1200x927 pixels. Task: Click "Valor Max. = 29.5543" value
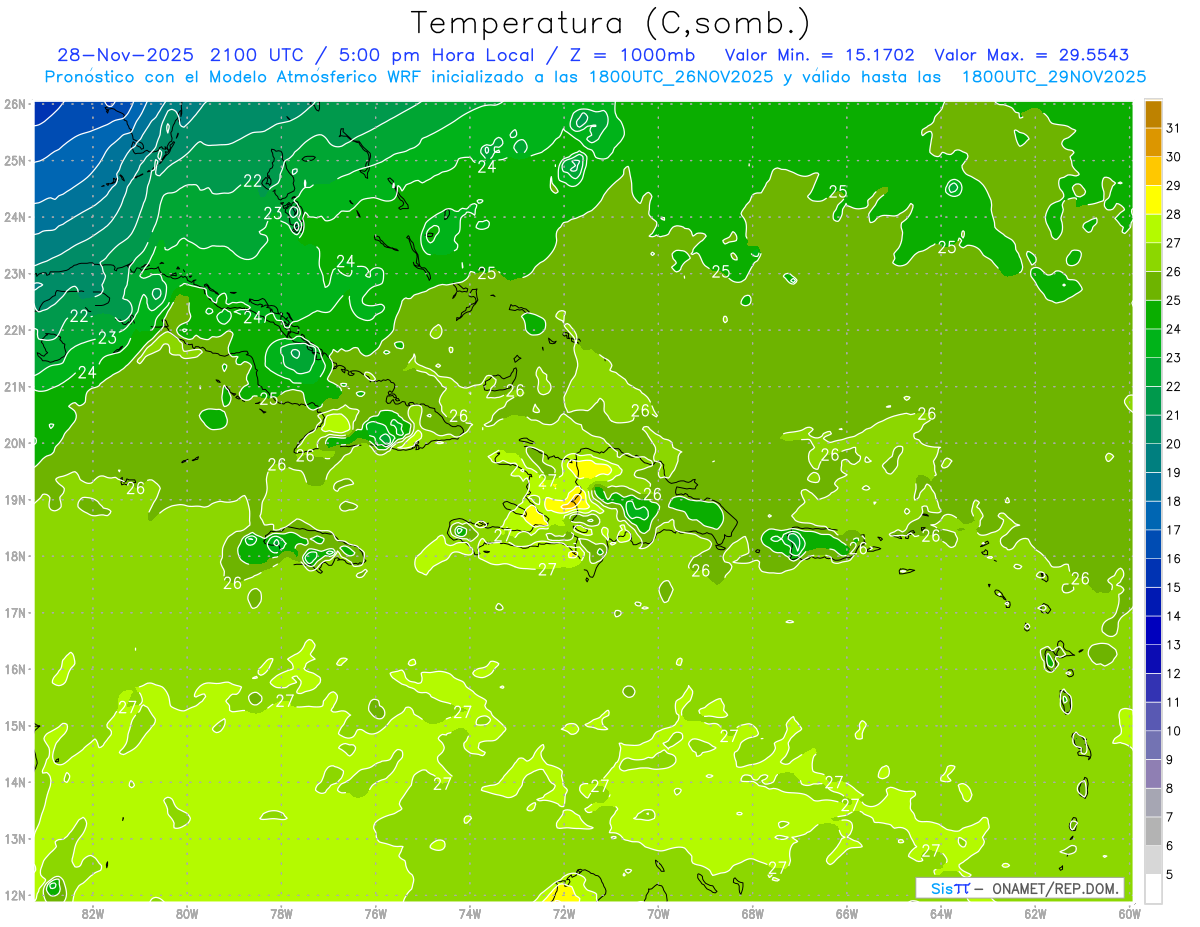1032,55
